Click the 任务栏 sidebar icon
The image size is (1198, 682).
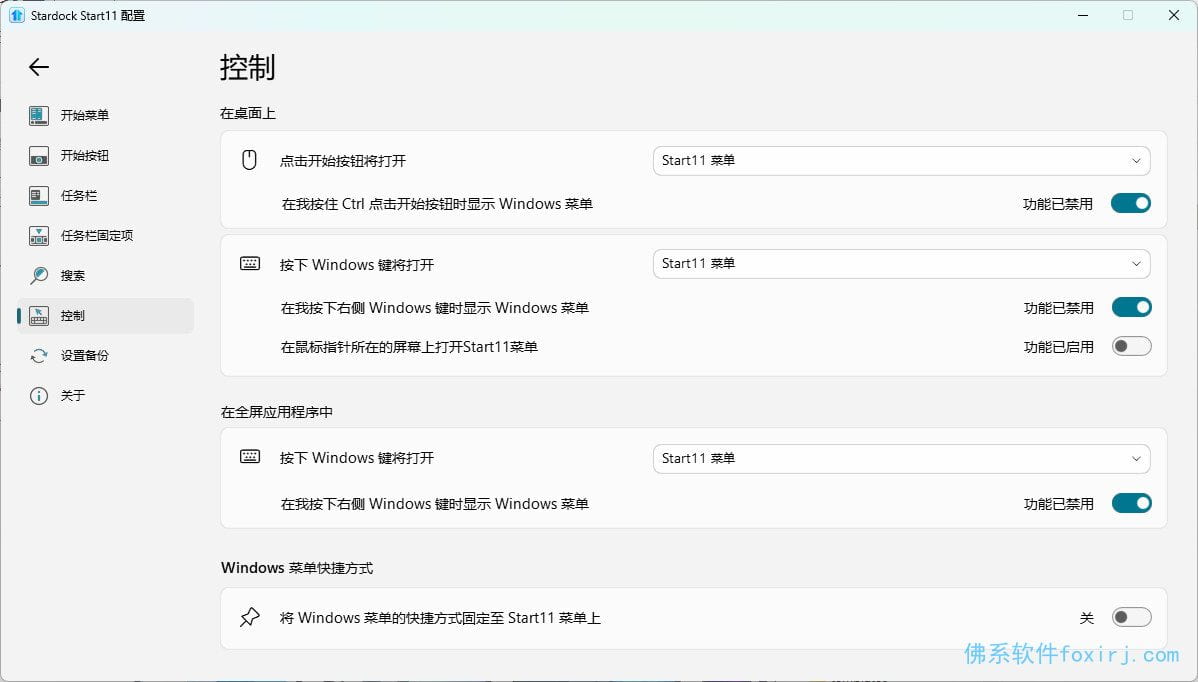point(39,196)
